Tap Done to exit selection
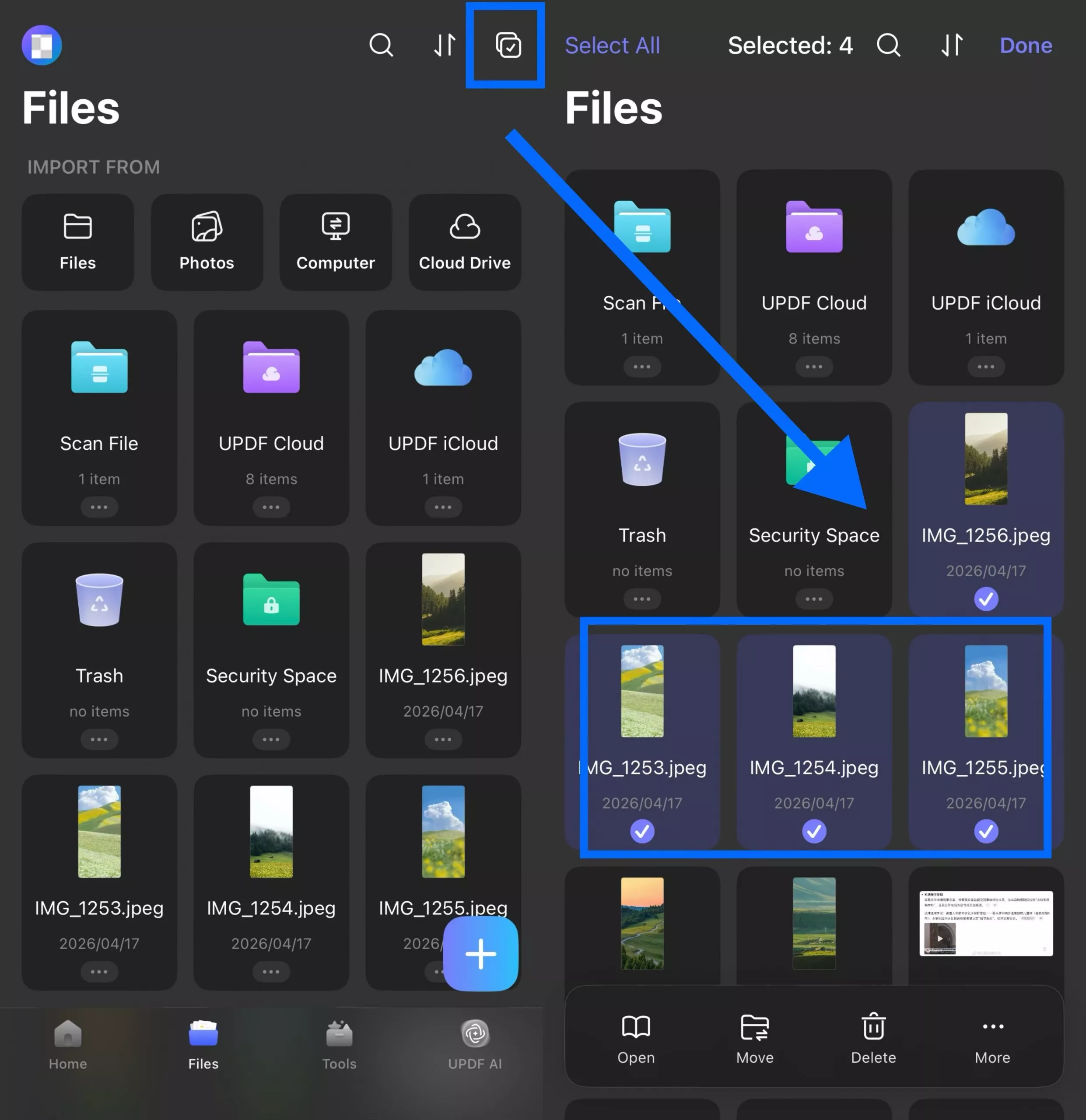Image resolution: width=1086 pixels, height=1120 pixels. tap(1026, 45)
